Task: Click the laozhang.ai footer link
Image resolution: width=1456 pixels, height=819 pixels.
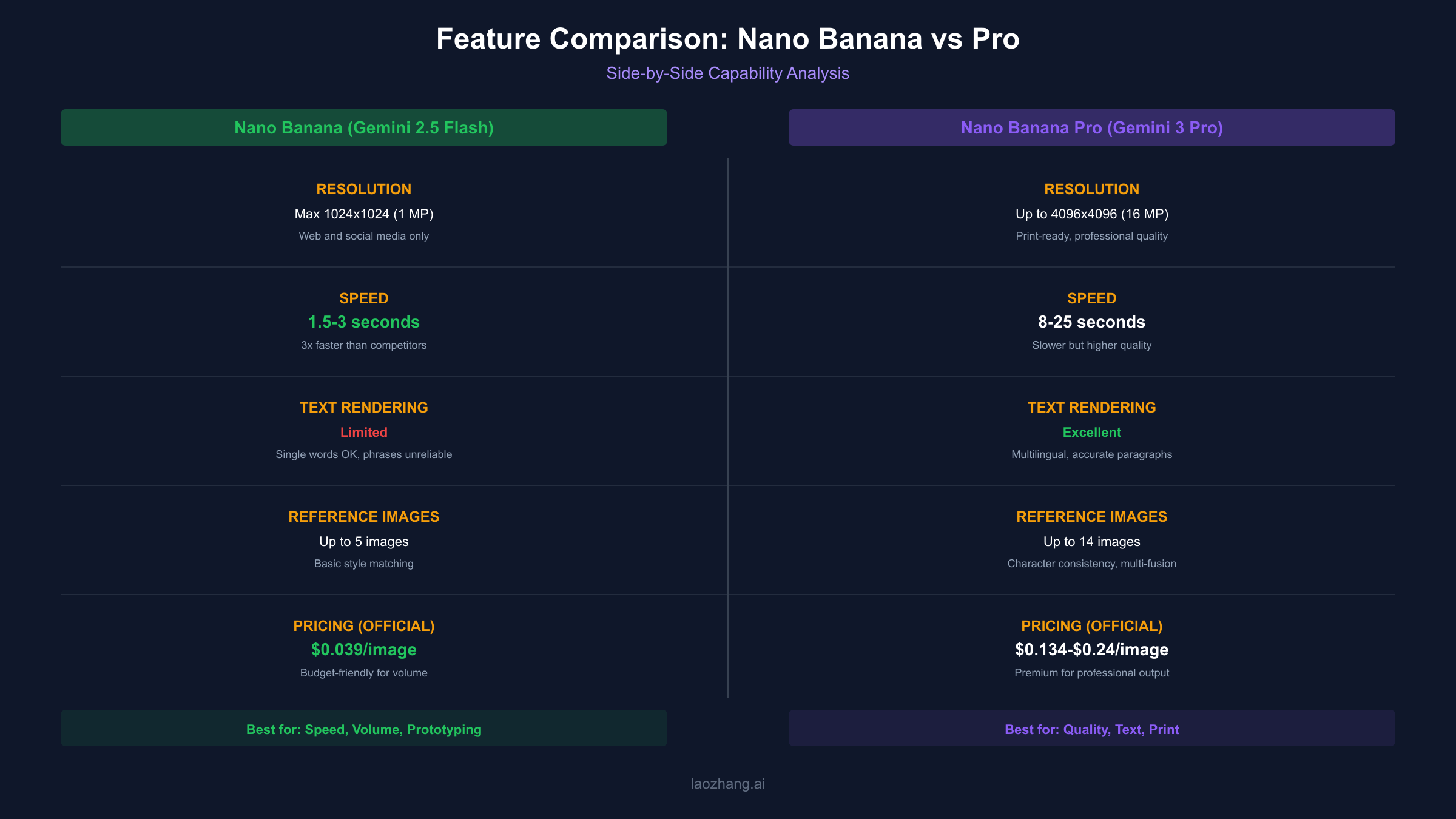Action: (727, 784)
